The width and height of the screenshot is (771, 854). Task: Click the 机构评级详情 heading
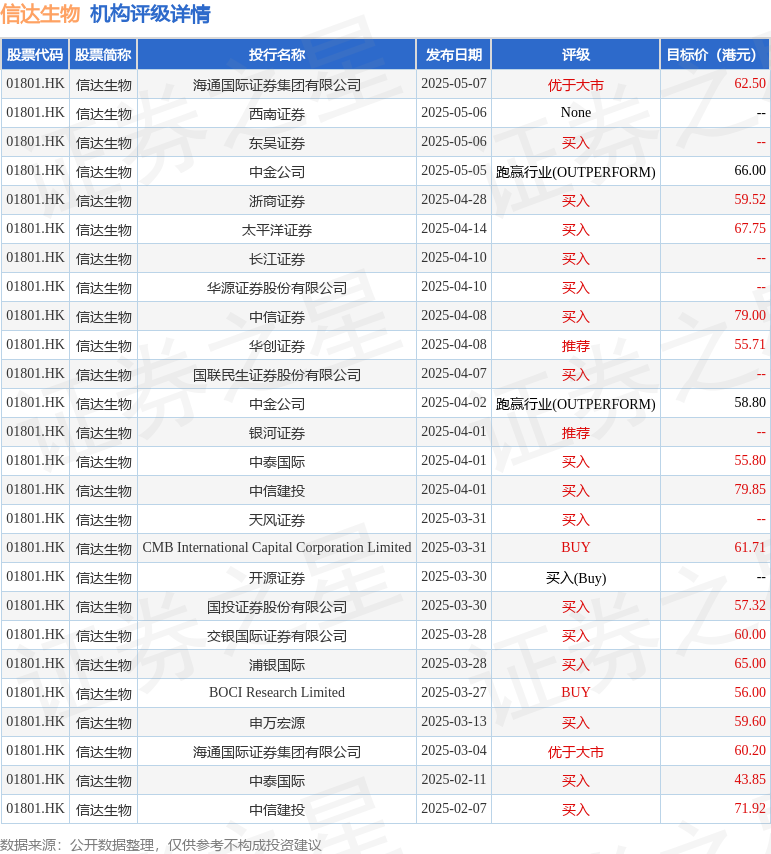(150, 14)
